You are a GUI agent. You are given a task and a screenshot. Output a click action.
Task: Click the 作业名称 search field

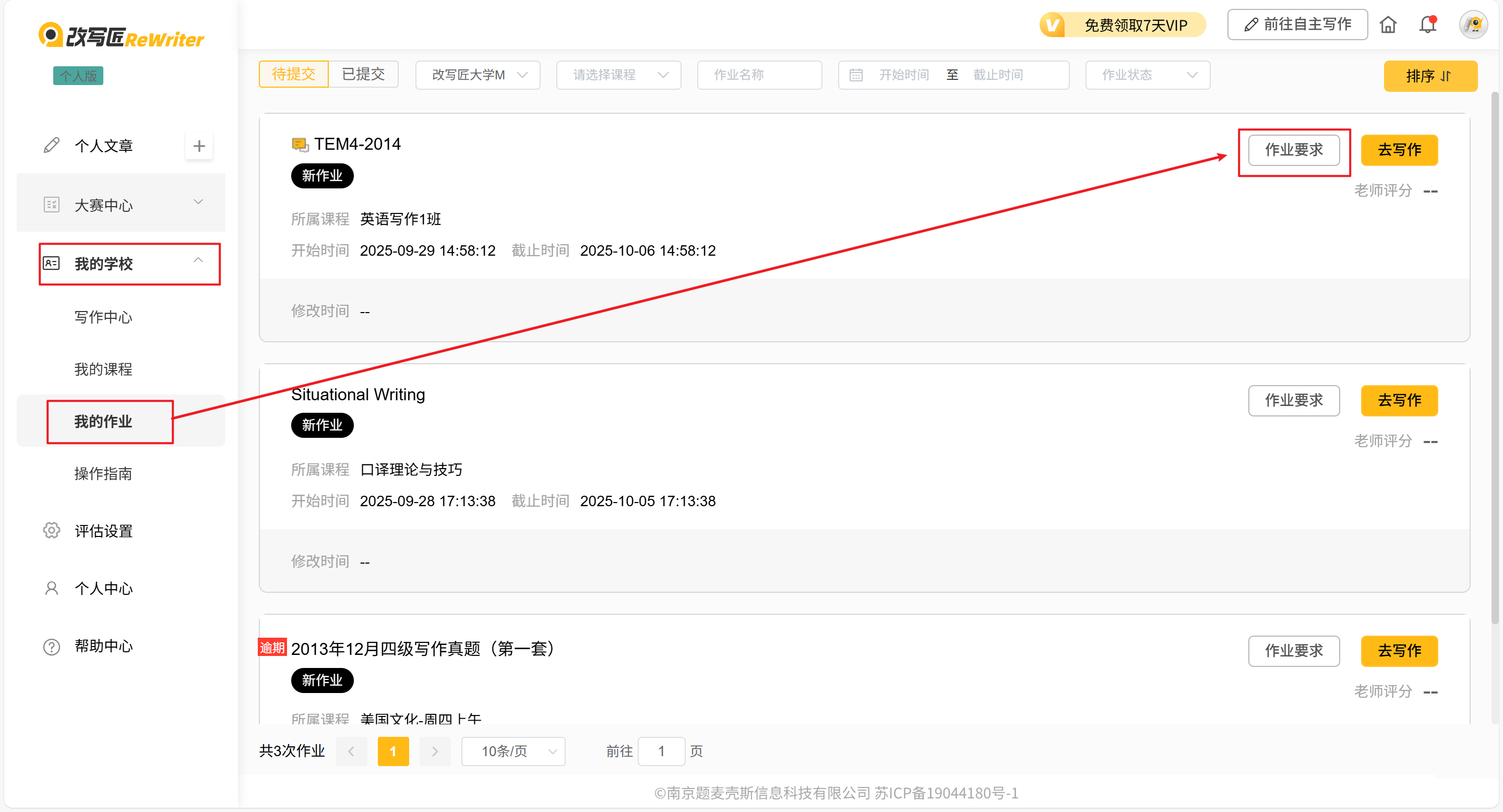tap(759, 75)
